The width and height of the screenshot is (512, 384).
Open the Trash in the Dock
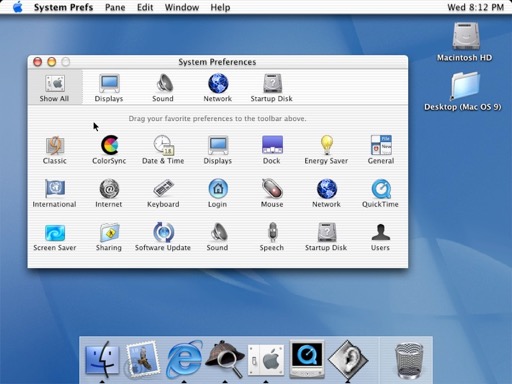[x=409, y=361]
